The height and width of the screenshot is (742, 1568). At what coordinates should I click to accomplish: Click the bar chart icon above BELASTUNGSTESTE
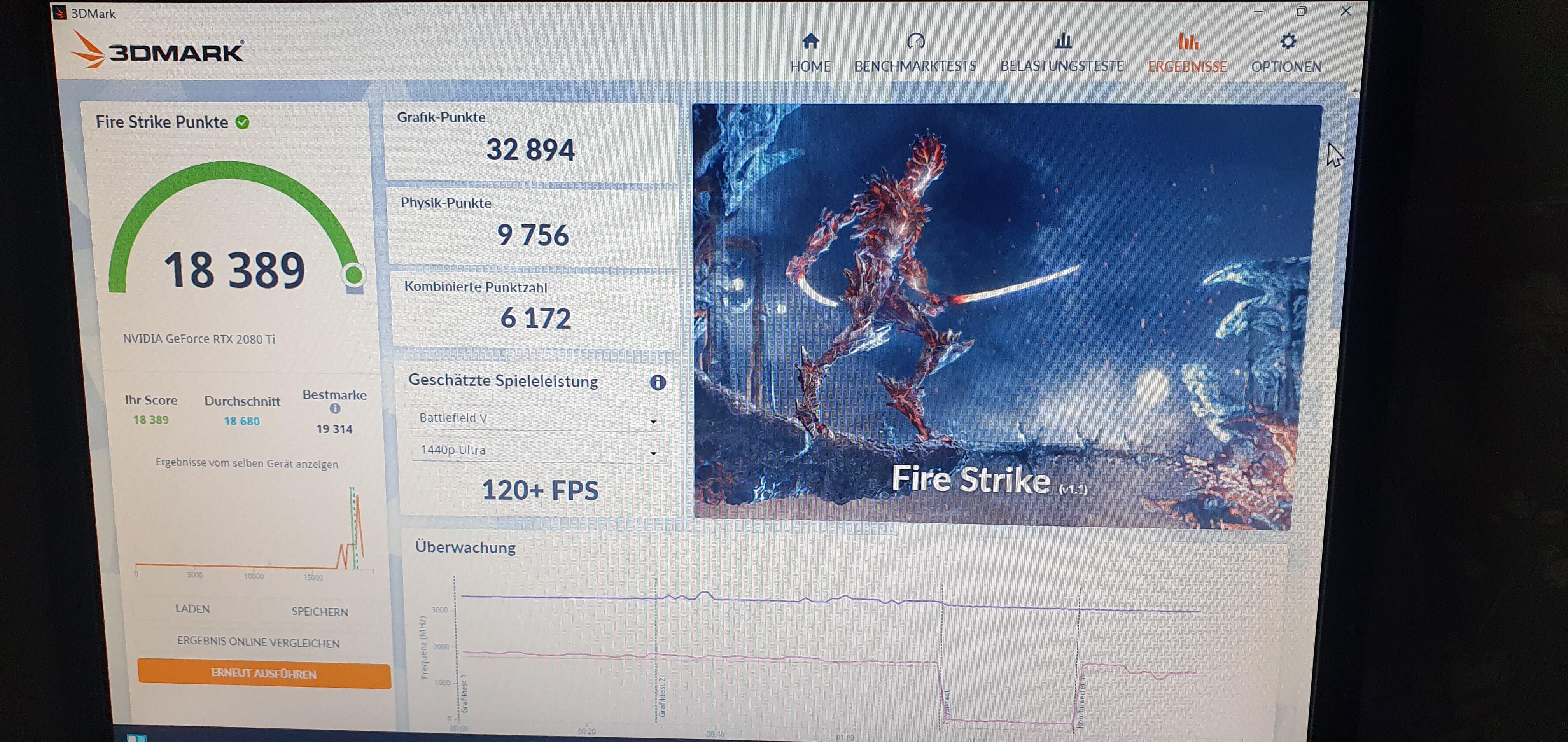pyautogui.click(x=1063, y=41)
